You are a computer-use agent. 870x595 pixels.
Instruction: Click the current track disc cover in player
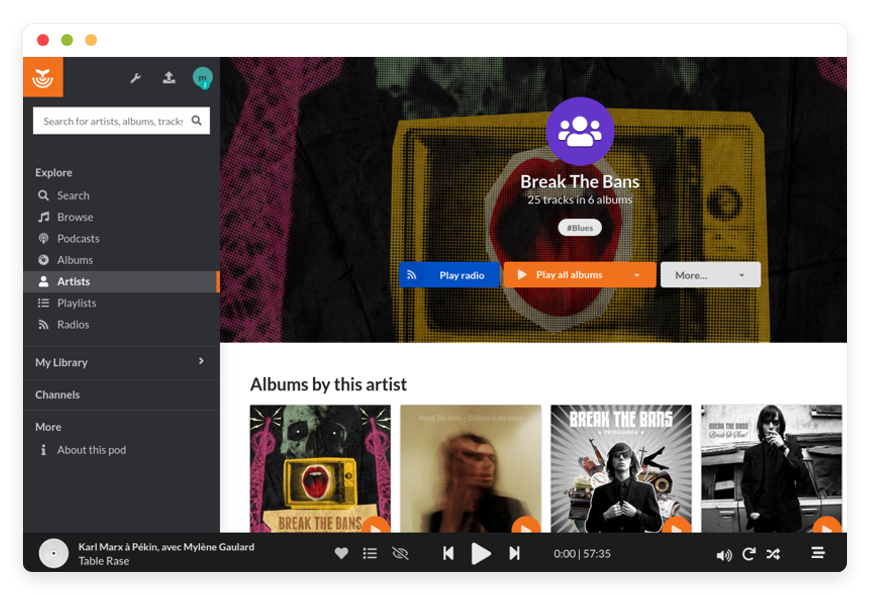point(54,553)
